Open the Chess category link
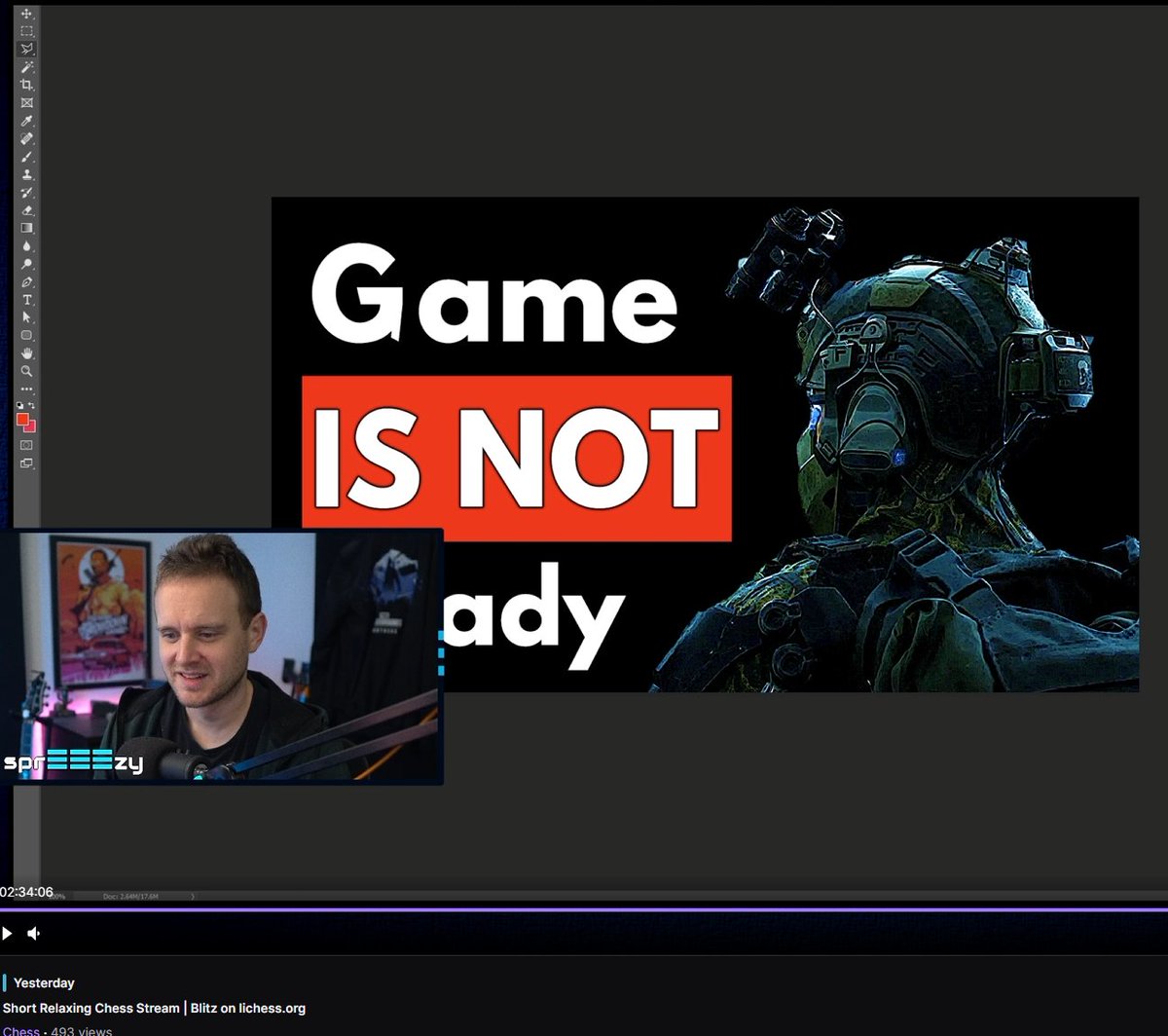Screen dimensions: 1168x1036 click(x=21, y=1031)
